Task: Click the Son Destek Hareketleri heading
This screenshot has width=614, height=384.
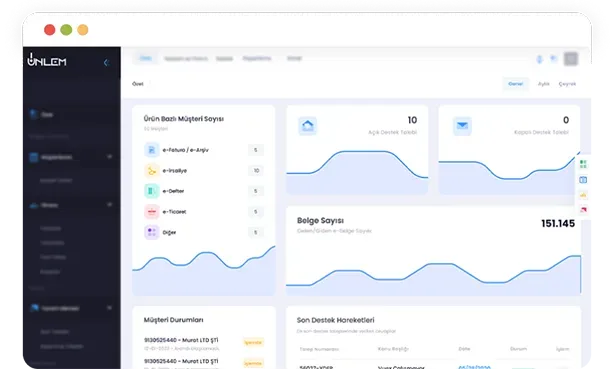Action: (336, 320)
